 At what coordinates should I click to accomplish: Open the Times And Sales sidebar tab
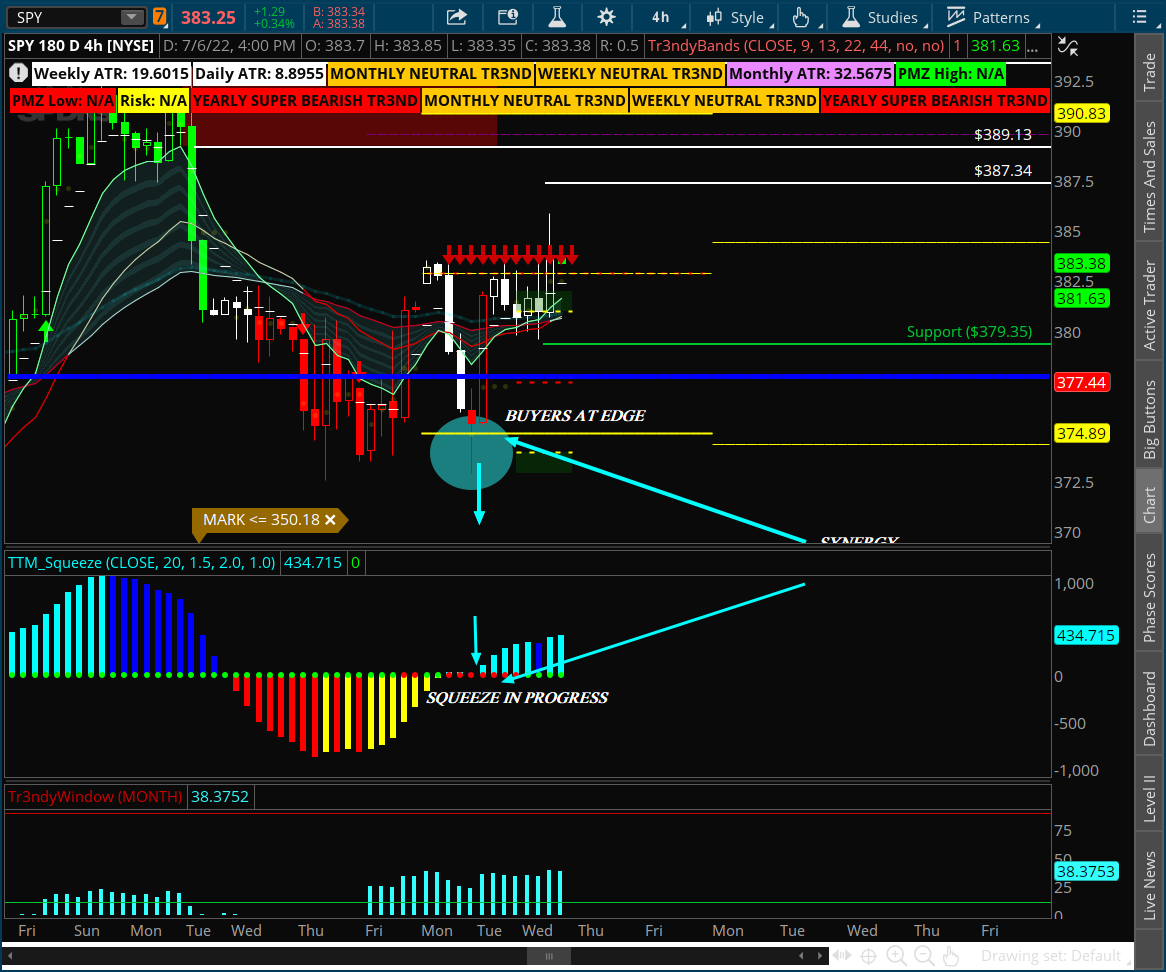(1150, 176)
